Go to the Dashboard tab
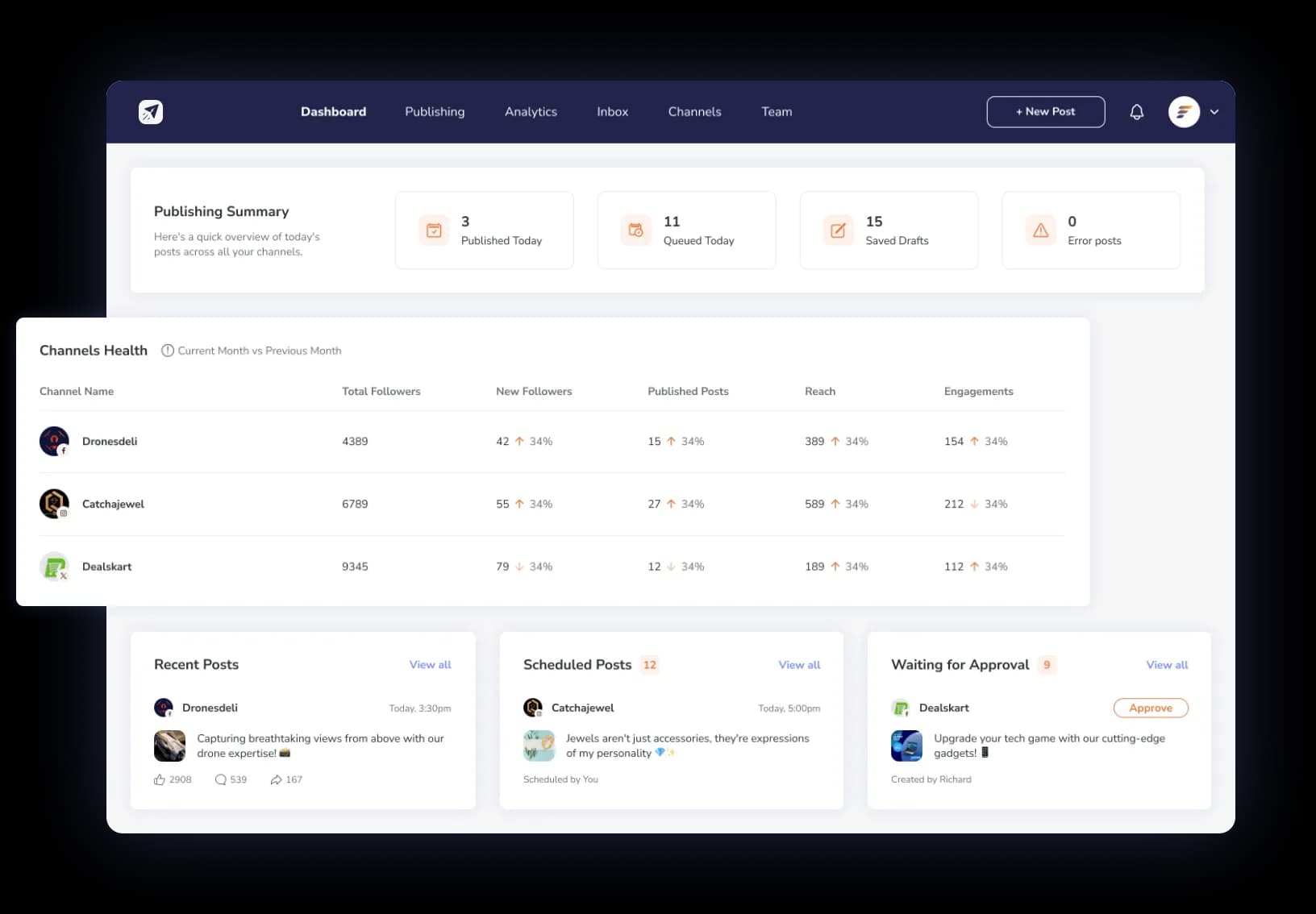The height and width of the screenshot is (914, 1316). tap(333, 112)
